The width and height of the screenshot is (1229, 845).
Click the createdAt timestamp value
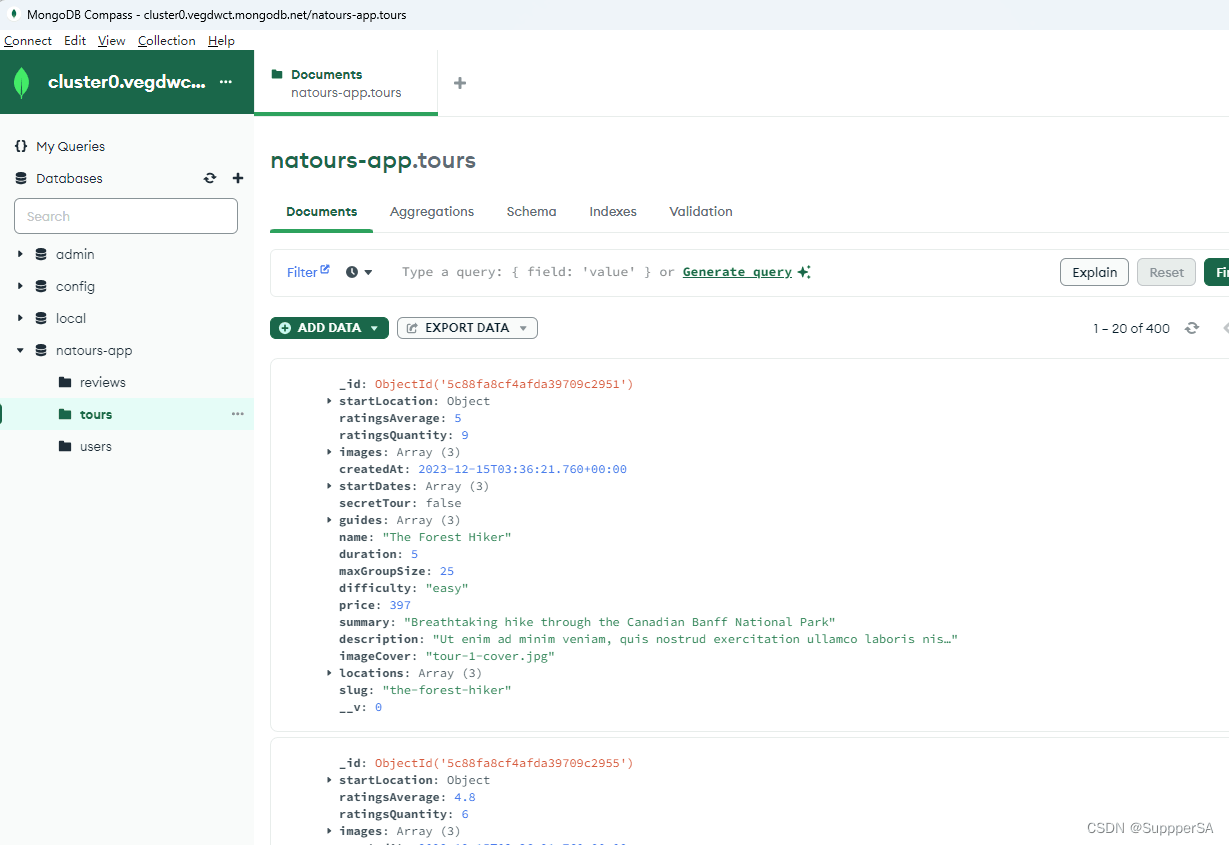(522, 469)
